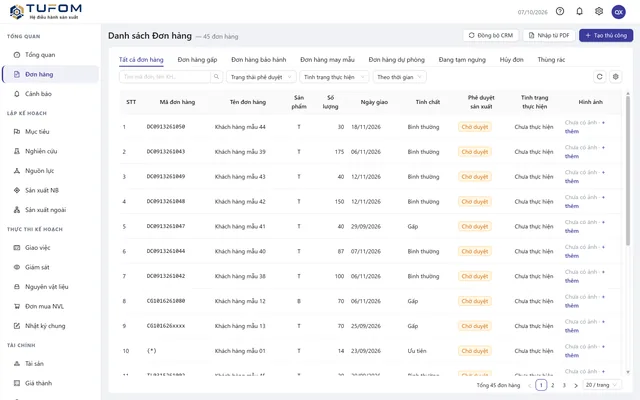This screenshot has width=640, height=400.
Task: Switch to Đơn hàng gấp tab
Action: [x=197, y=60]
